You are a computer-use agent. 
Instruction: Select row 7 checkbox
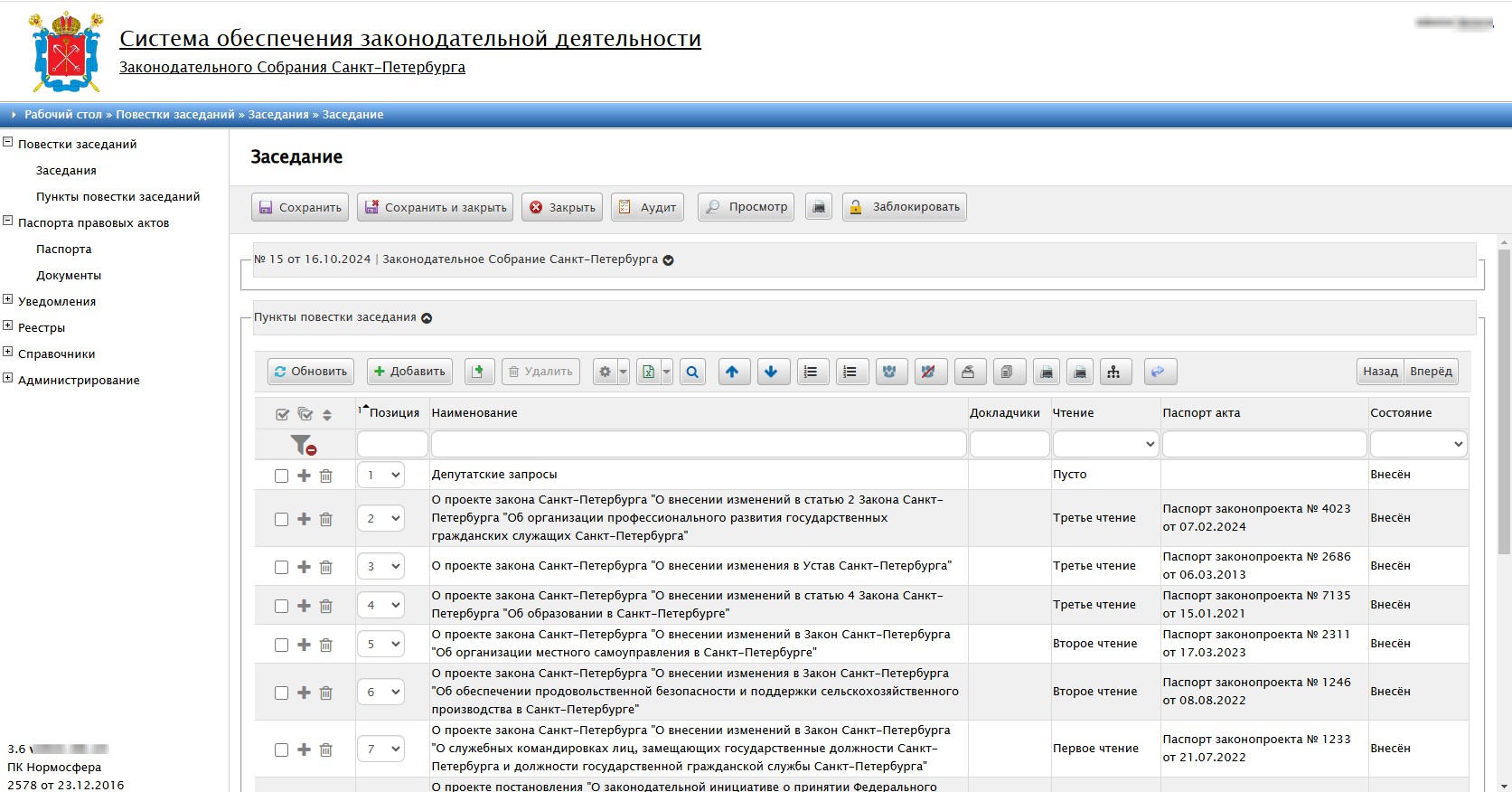[x=281, y=750]
